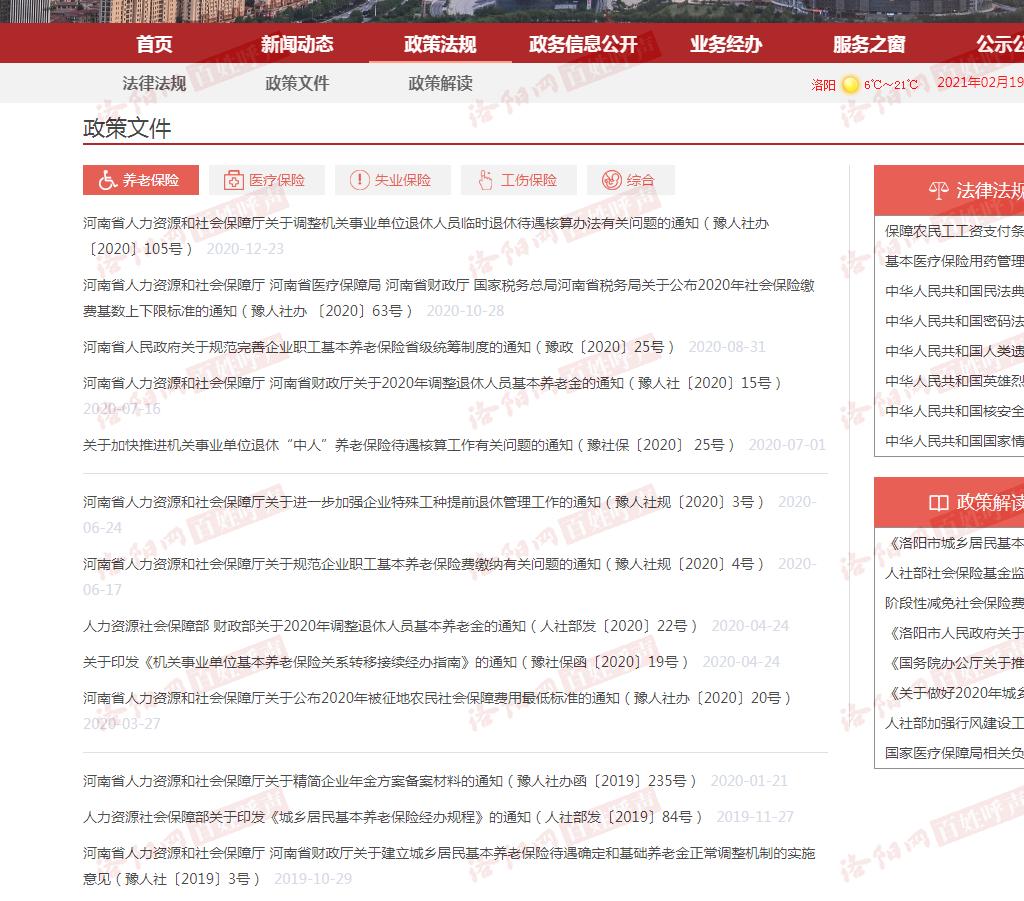Viewport: 1024px width, 901px height.
Task: Click the book icon in 政策解读 panel header
Action: pos(938,503)
